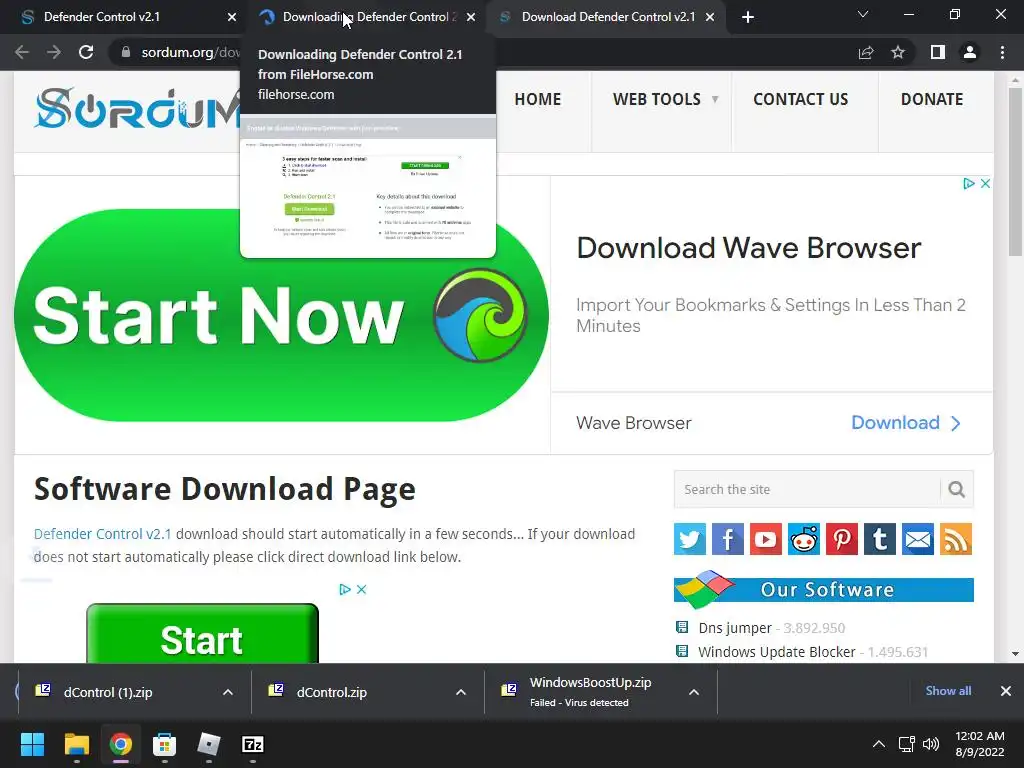Close the Defender Control v2.1 tab
Image resolution: width=1024 pixels, height=768 pixels.
232,17
